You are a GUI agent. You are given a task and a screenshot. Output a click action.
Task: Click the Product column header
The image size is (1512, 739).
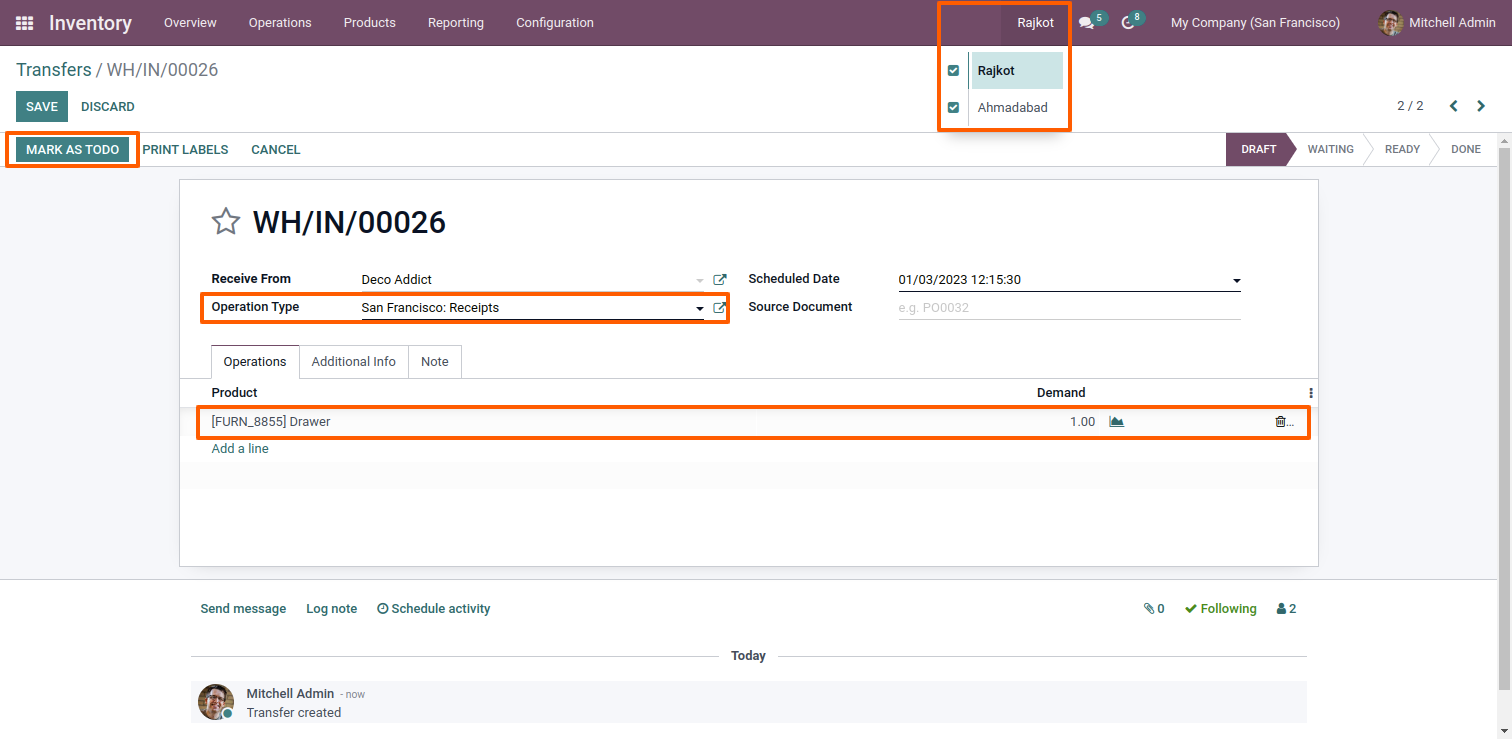(x=235, y=393)
